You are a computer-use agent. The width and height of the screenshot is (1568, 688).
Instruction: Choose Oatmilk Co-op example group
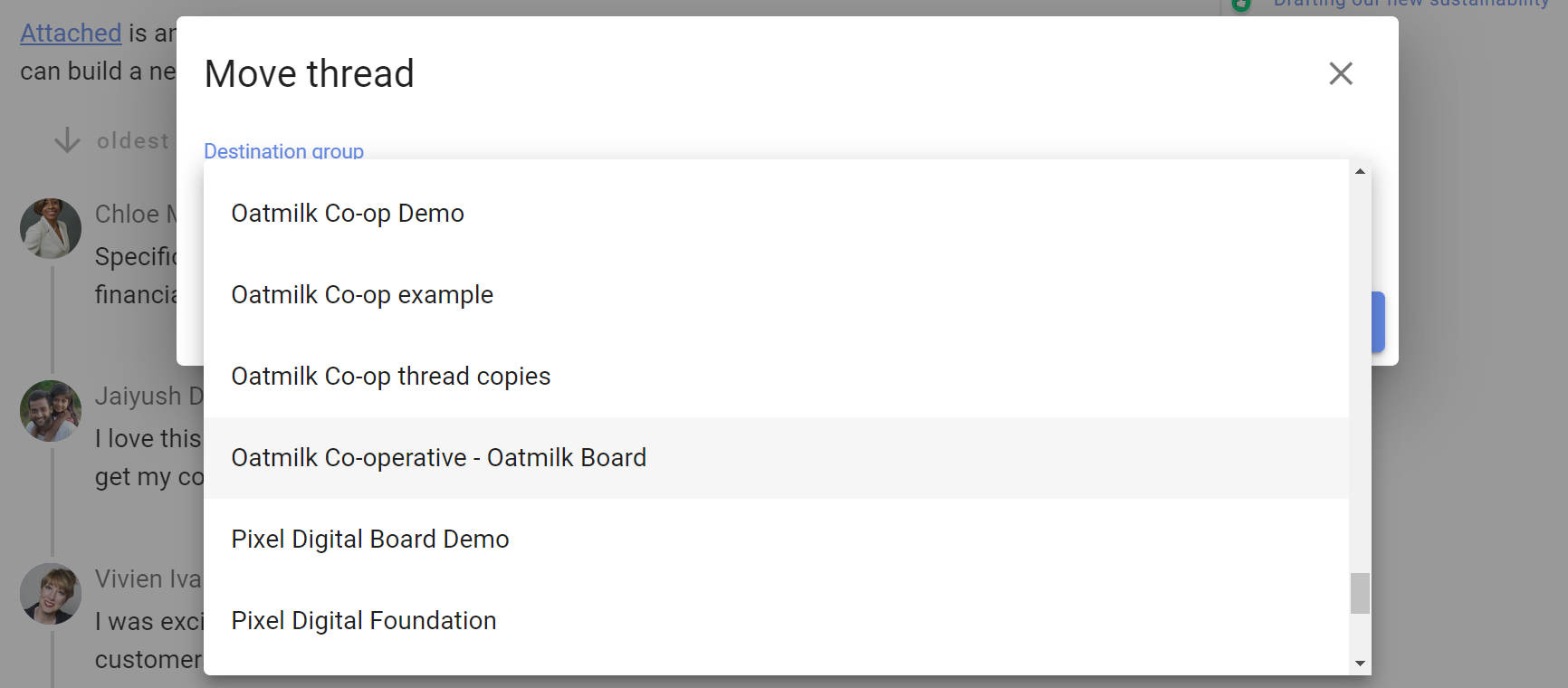pos(362,295)
